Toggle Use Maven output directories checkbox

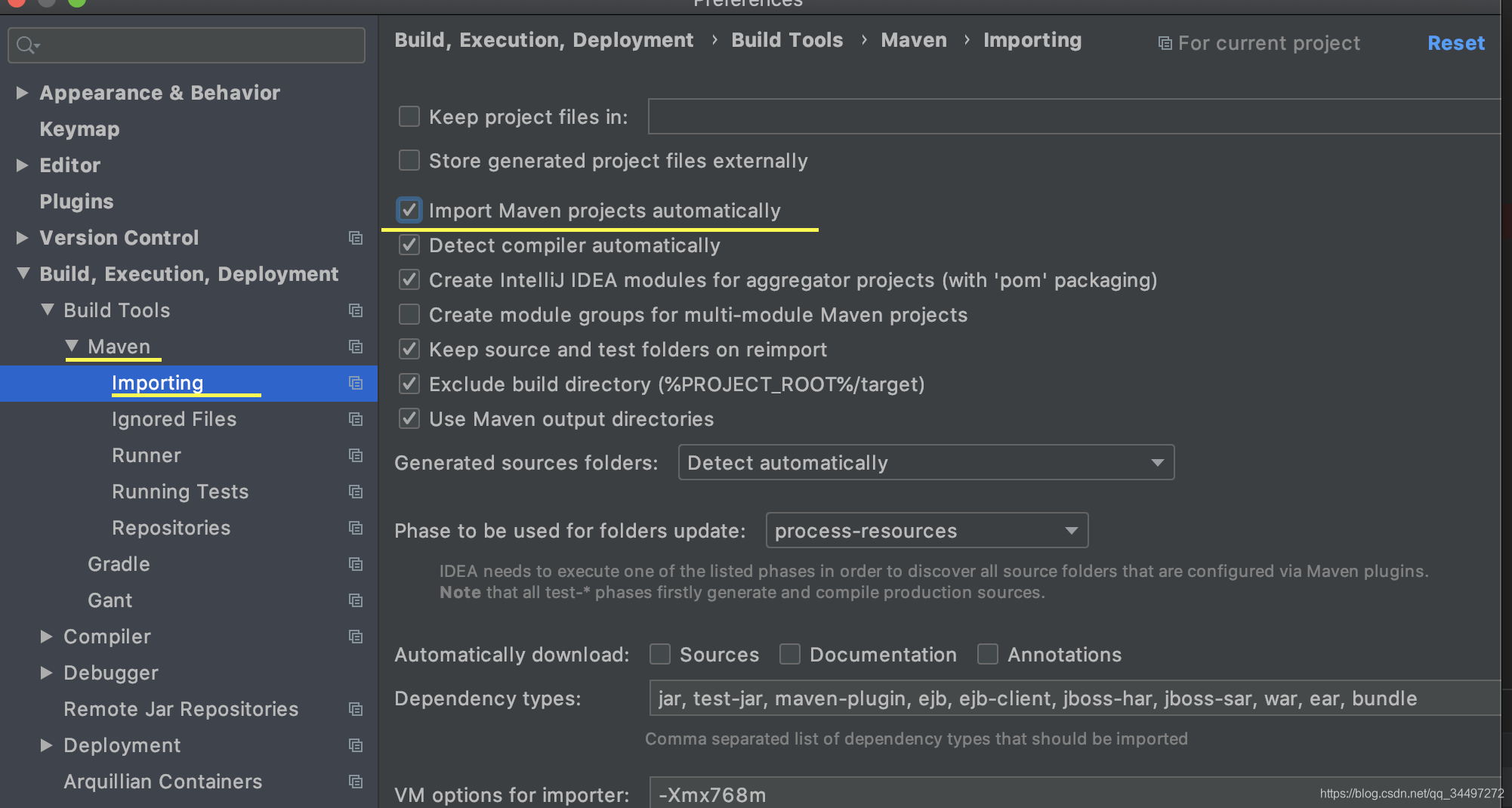click(x=409, y=418)
